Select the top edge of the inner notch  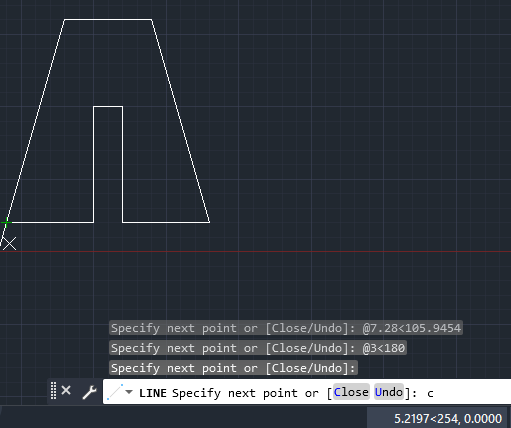point(108,107)
